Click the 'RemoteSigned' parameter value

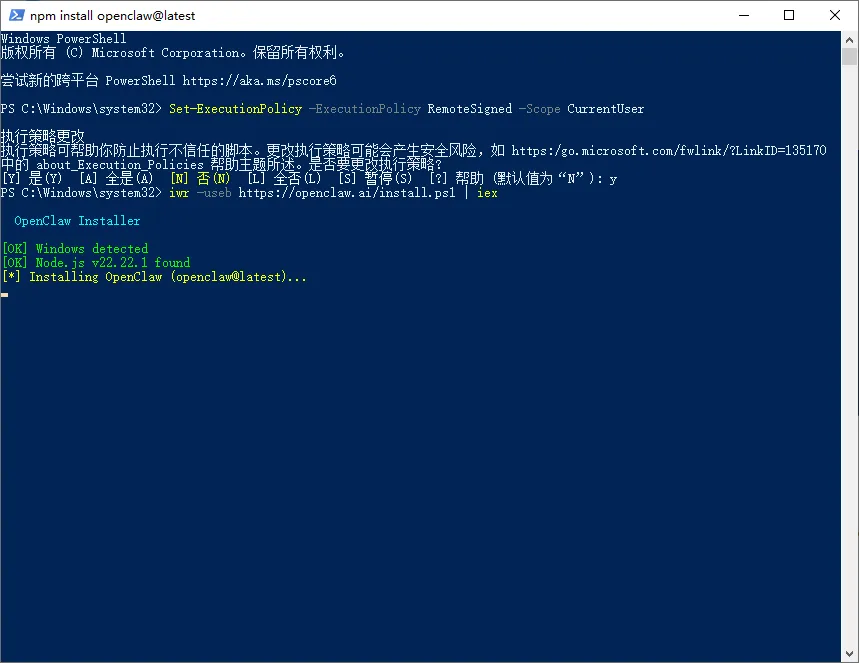pos(469,109)
